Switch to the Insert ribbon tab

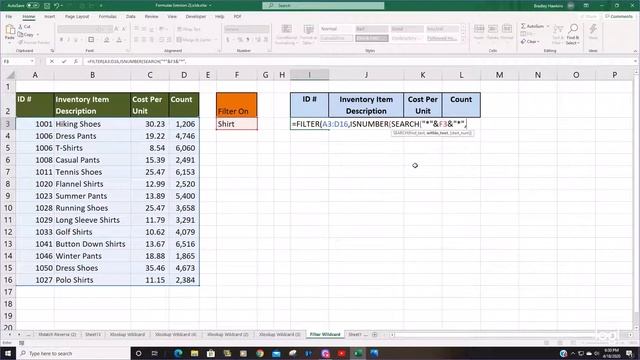tap(49, 17)
